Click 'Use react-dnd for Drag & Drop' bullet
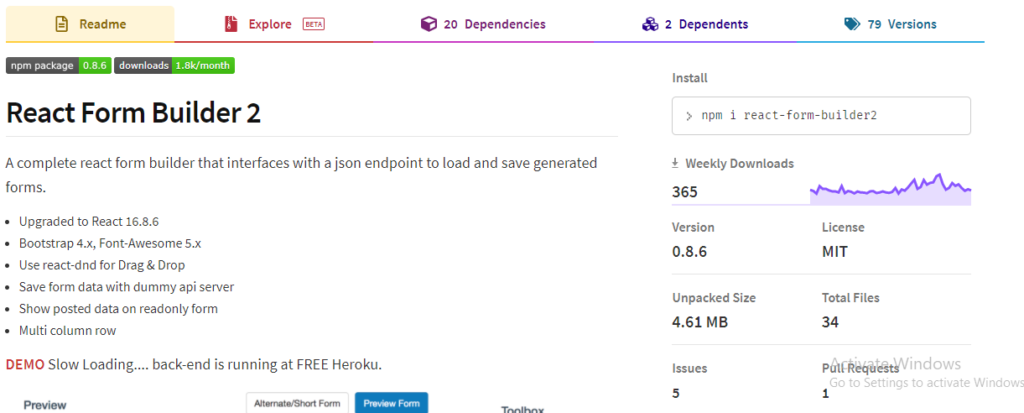The width and height of the screenshot is (1024, 413). pyautogui.click(x=102, y=265)
